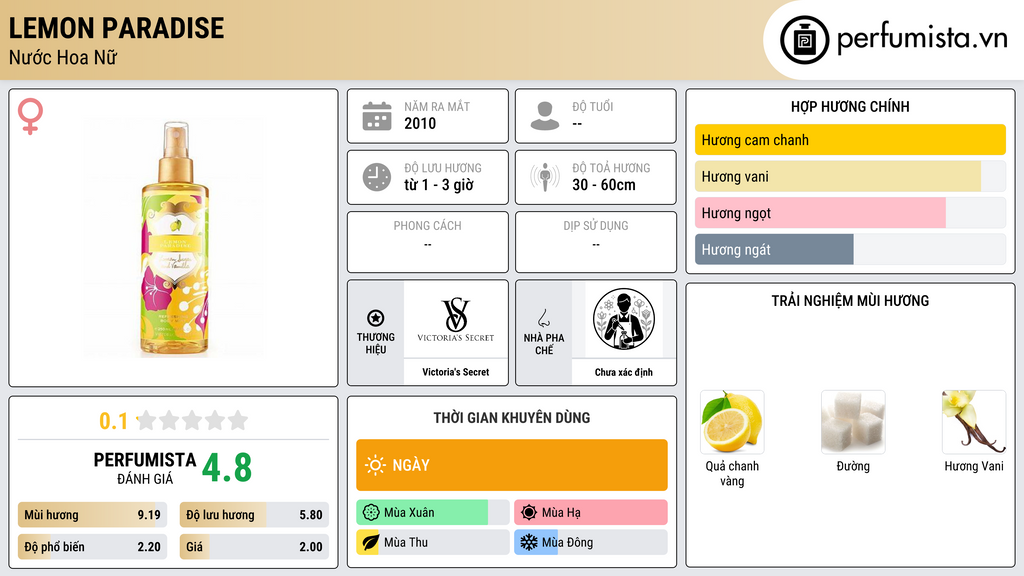Open the Chưa xác định perfumer link

[x=624, y=372]
